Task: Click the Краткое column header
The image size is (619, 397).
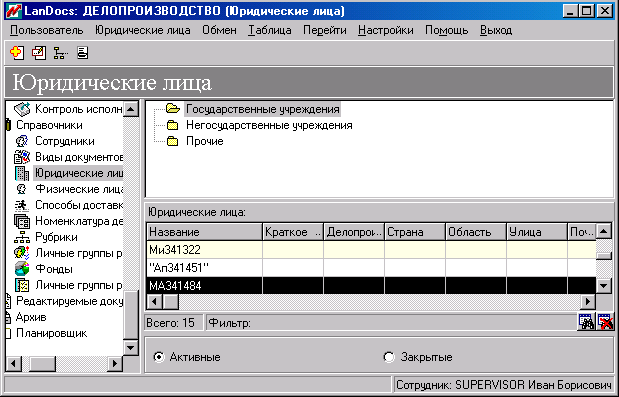Action: tap(293, 232)
